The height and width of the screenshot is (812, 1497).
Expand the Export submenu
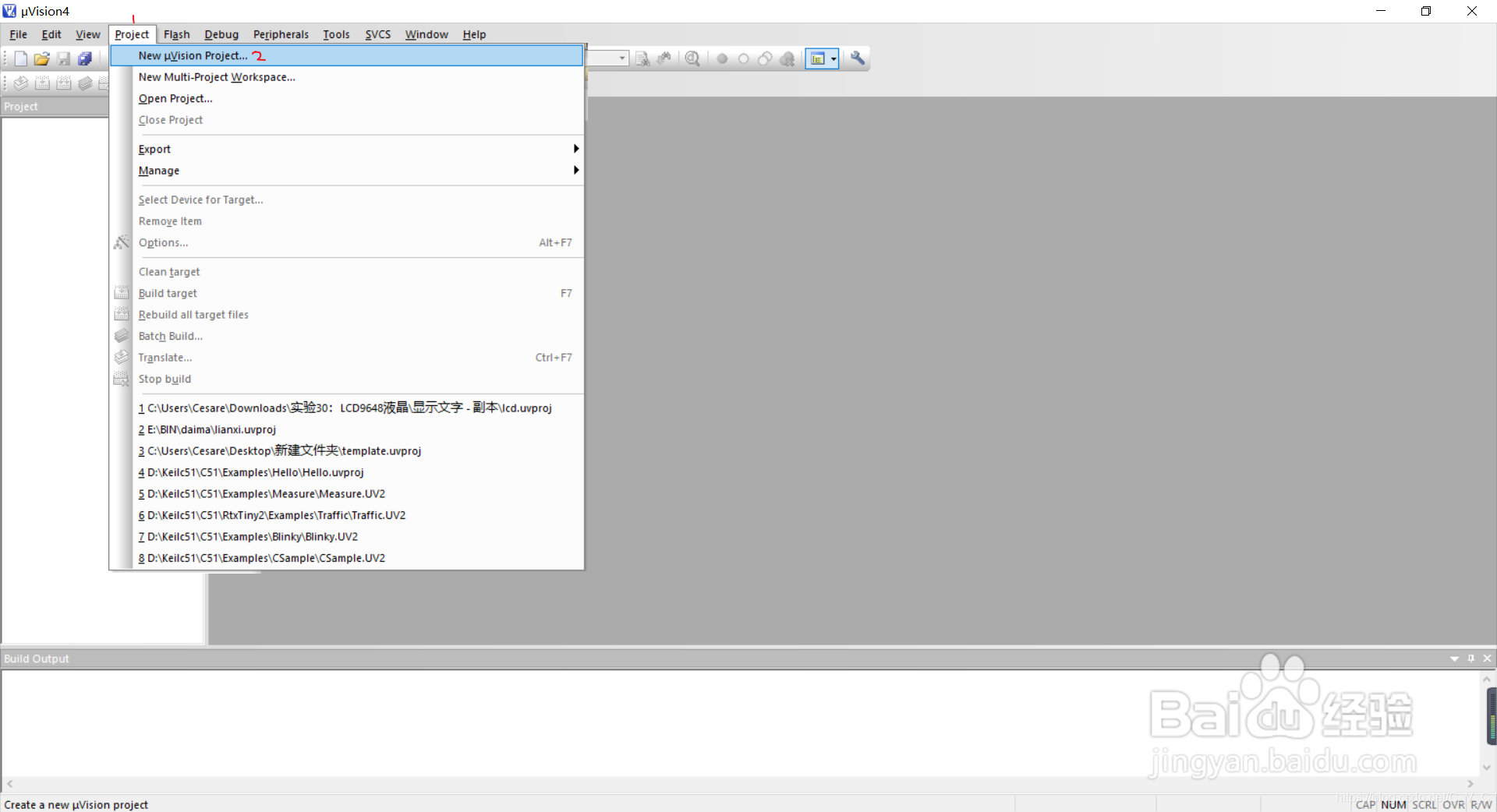tap(347, 149)
